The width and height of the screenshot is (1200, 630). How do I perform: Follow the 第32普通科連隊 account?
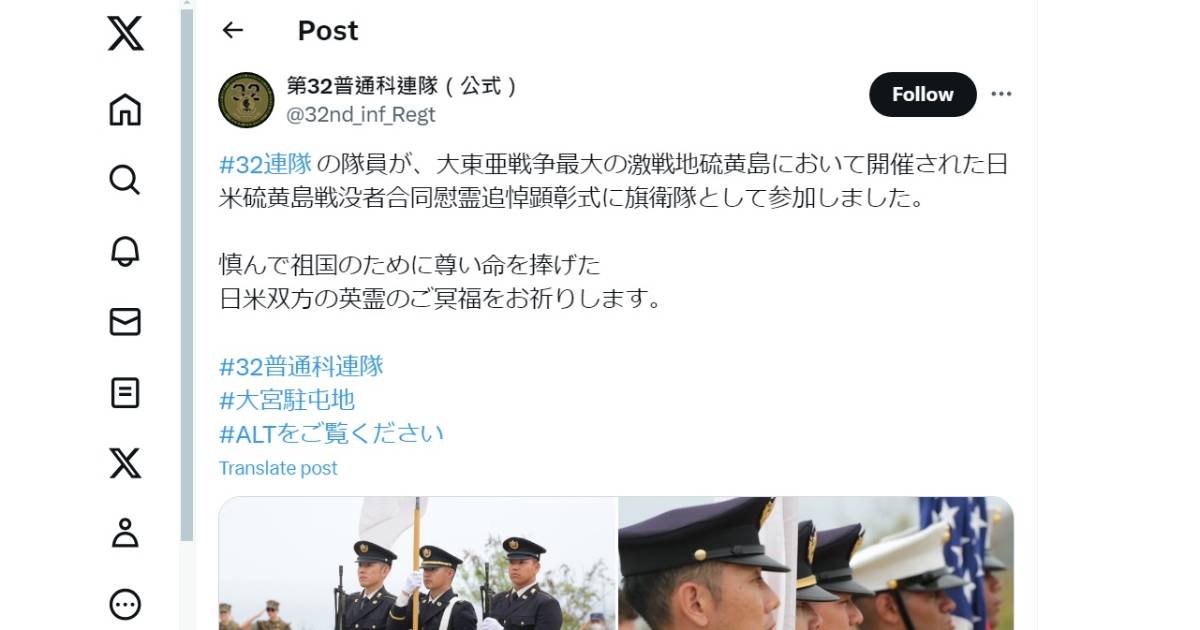pyautogui.click(x=922, y=94)
